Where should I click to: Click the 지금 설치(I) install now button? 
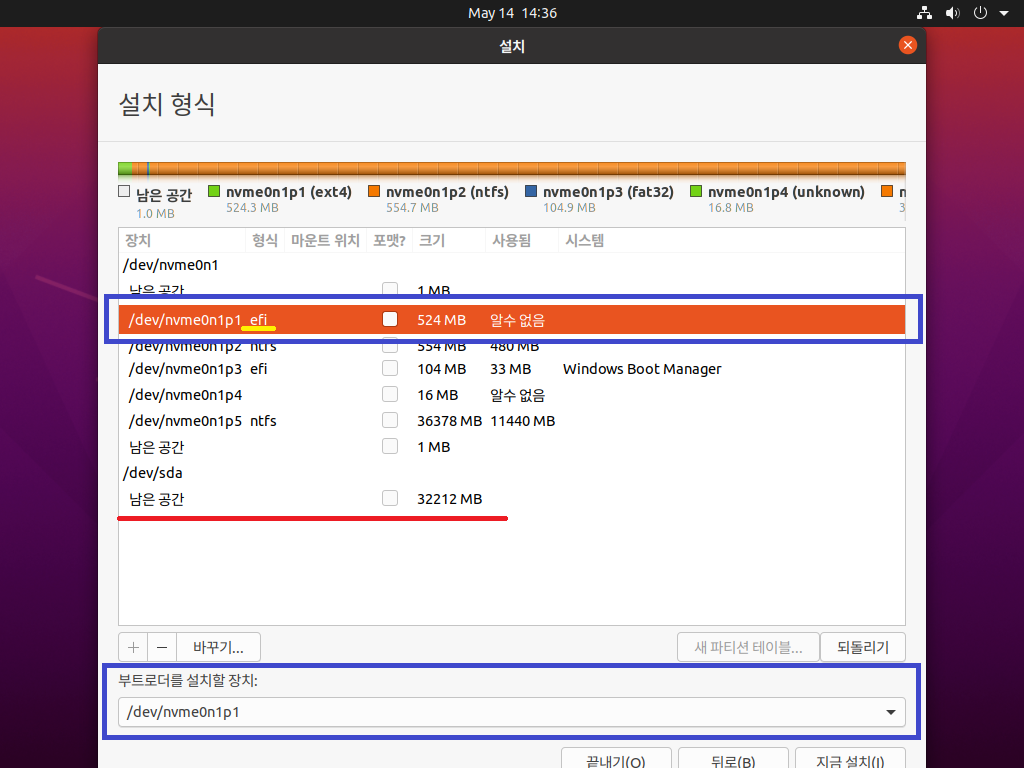[850, 759]
